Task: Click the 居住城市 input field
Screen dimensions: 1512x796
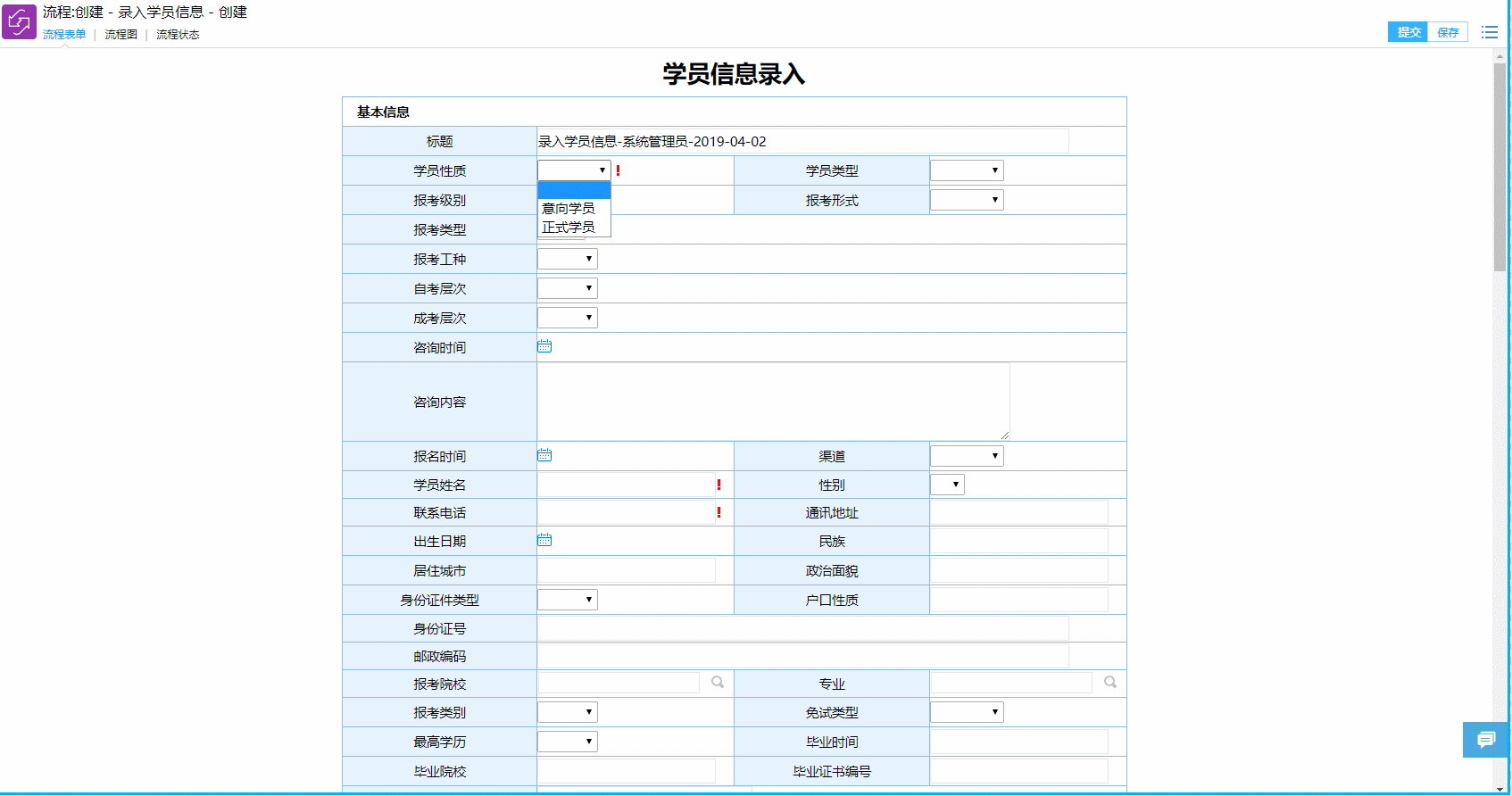Action: [626, 570]
